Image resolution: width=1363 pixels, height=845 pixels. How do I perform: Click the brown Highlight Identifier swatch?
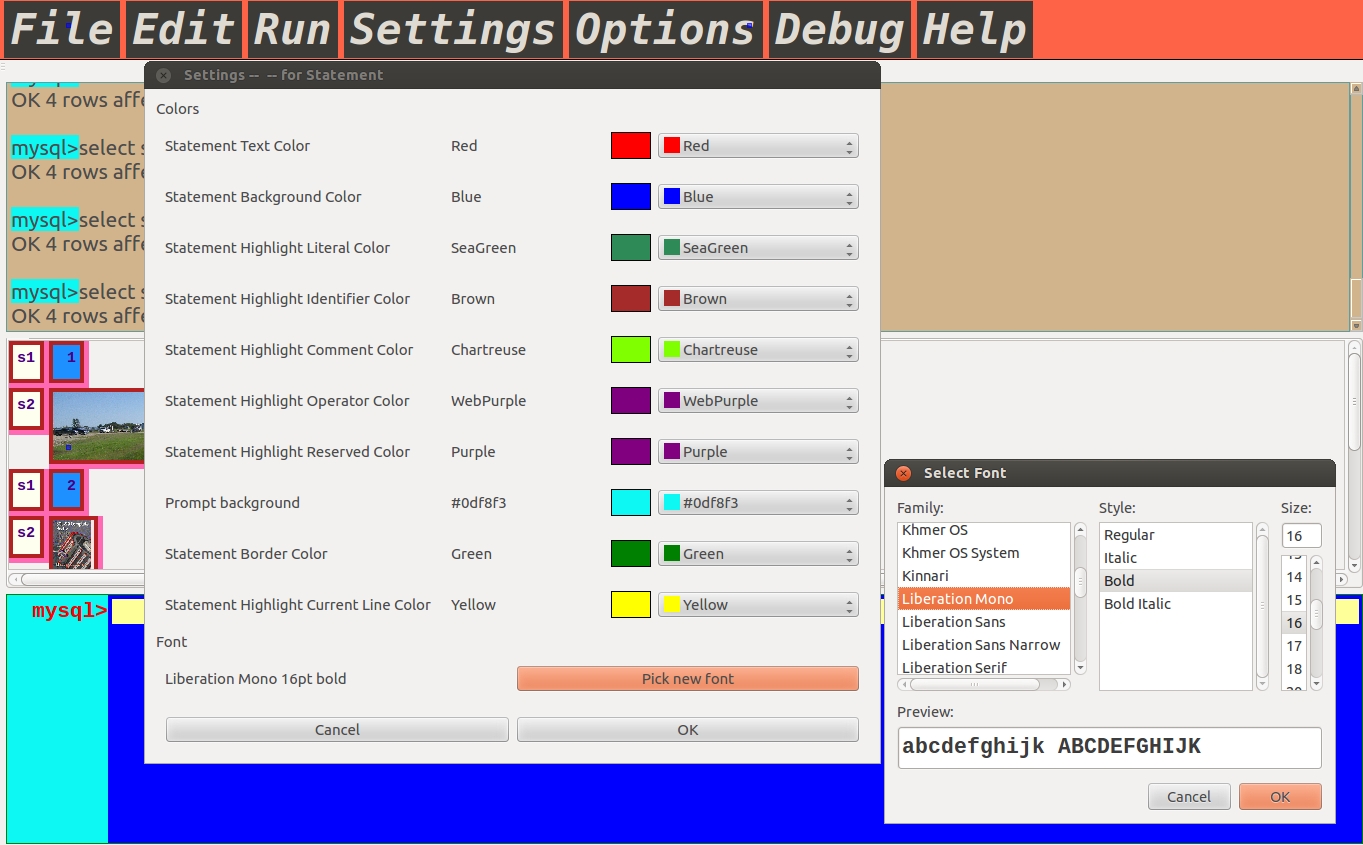(x=631, y=299)
